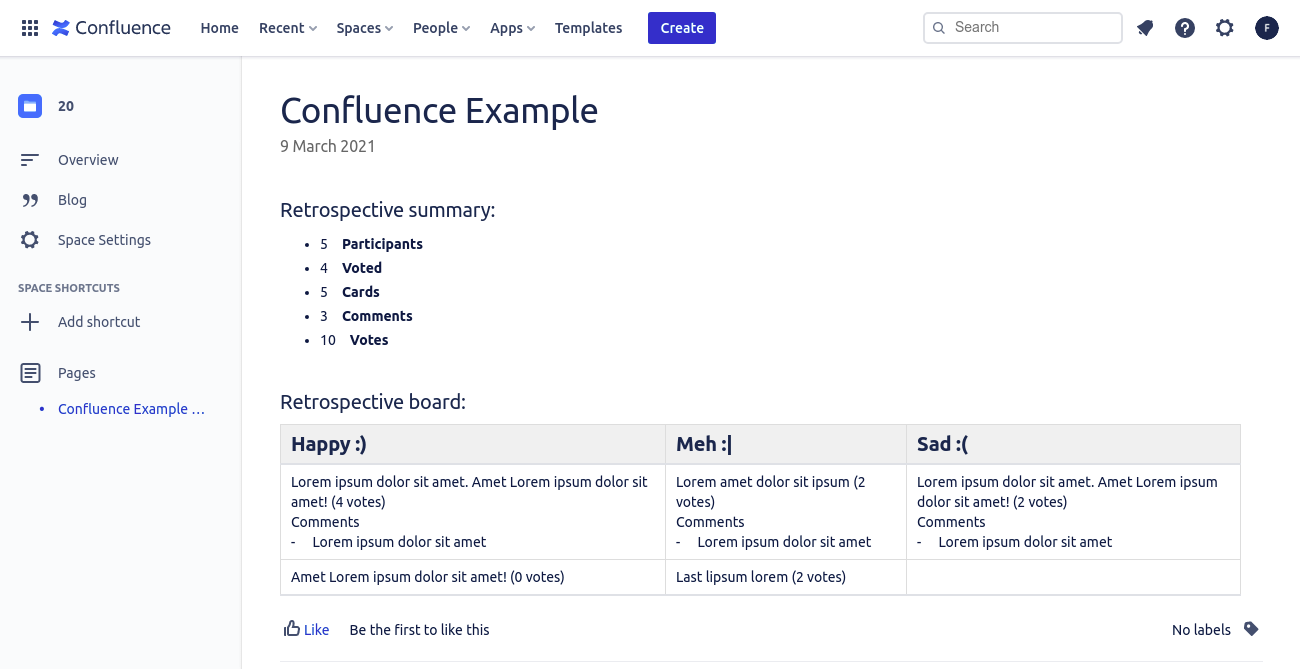The width and height of the screenshot is (1300, 669).
Task: Open the Atlassian apps grid switcher
Action: 30,27
